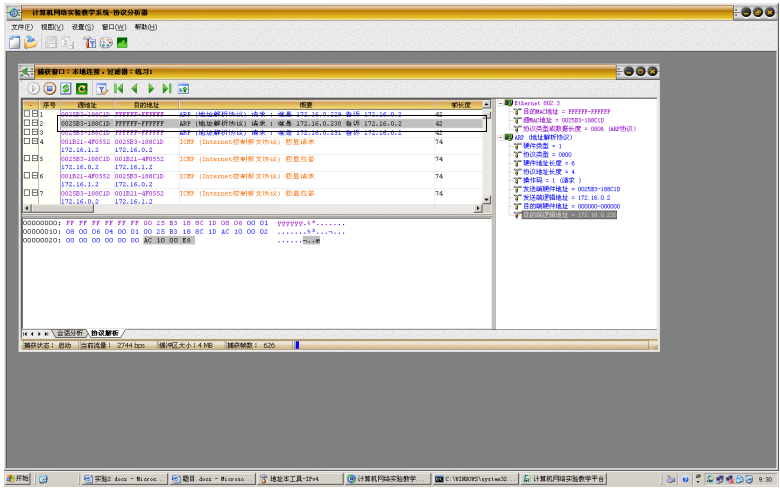Stop capture with the orange stop button
This screenshot has width=780, height=489.
[x=49, y=89]
